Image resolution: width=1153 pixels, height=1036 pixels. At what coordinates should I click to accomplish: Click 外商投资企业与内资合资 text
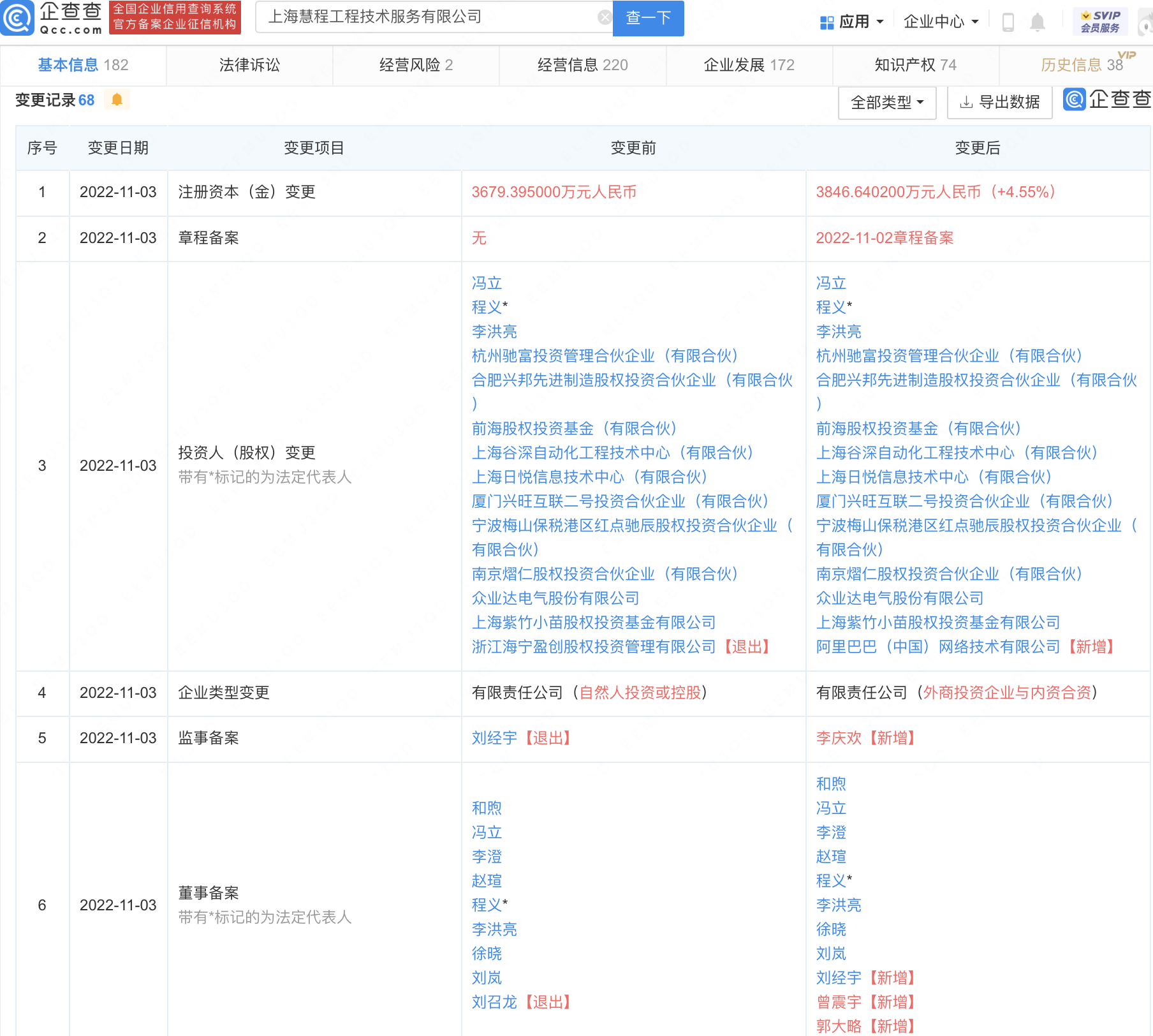click(x=1007, y=693)
